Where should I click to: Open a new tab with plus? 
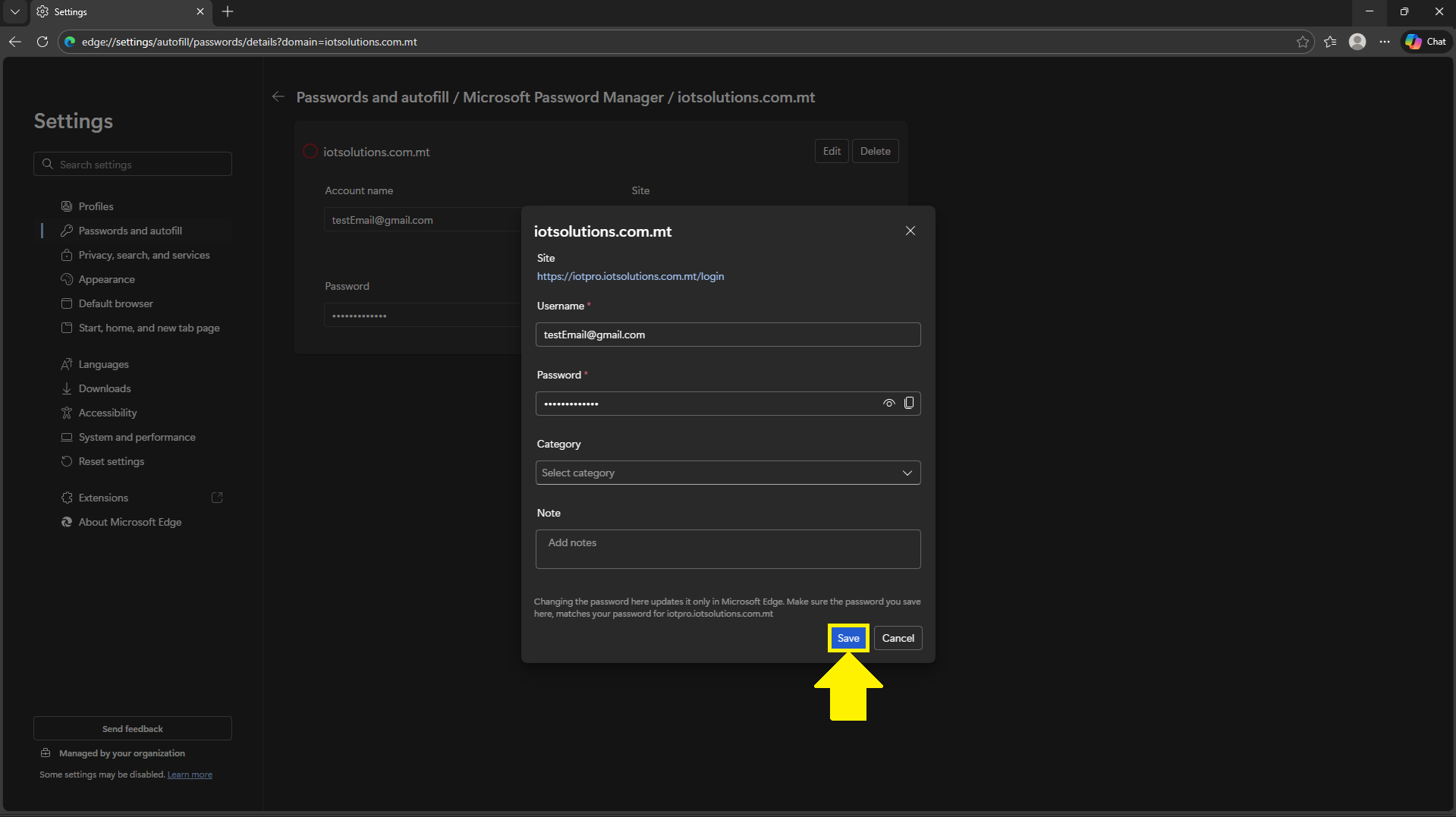(x=228, y=11)
